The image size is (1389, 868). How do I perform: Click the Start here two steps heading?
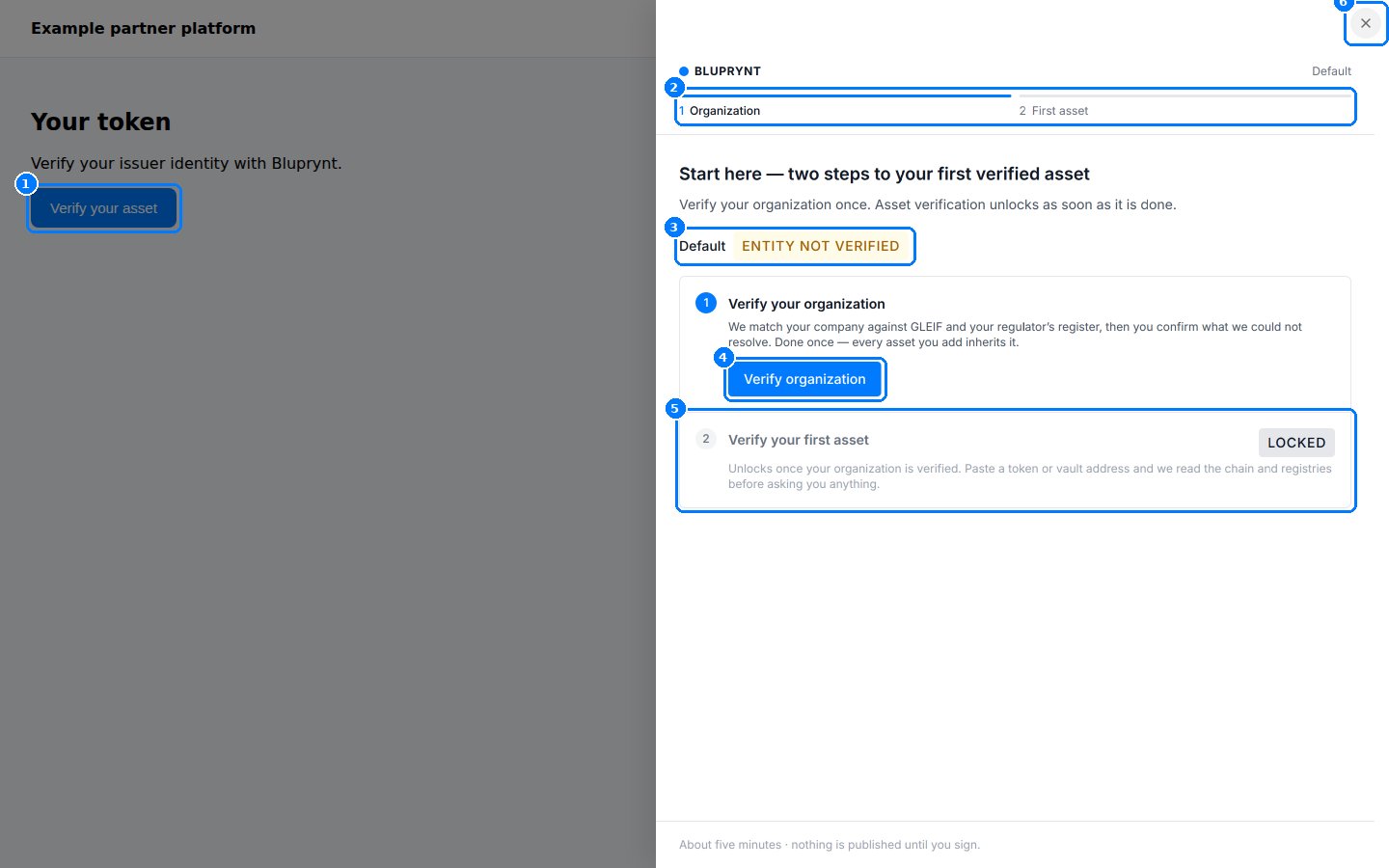pyautogui.click(x=885, y=174)
